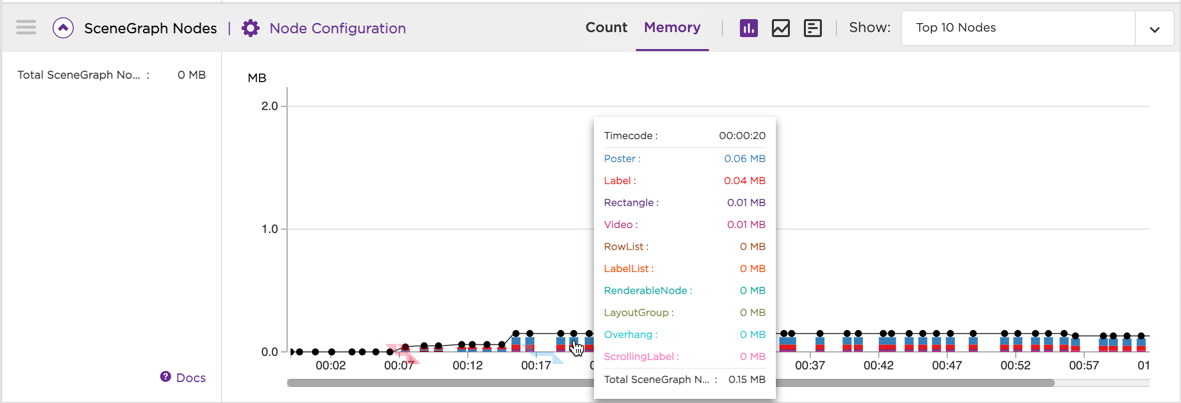The width and height of the screenshot is (1181, 403).
Task: Click the Docs question mark icon
Action: click(x=166, y=377)
